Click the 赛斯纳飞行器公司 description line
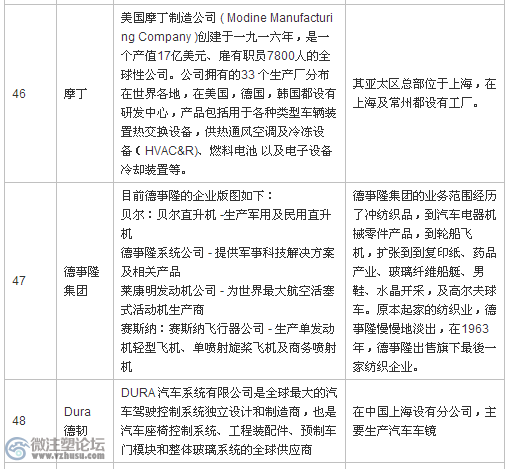This screenshot has width=511, height=469. tap(228, 348)
